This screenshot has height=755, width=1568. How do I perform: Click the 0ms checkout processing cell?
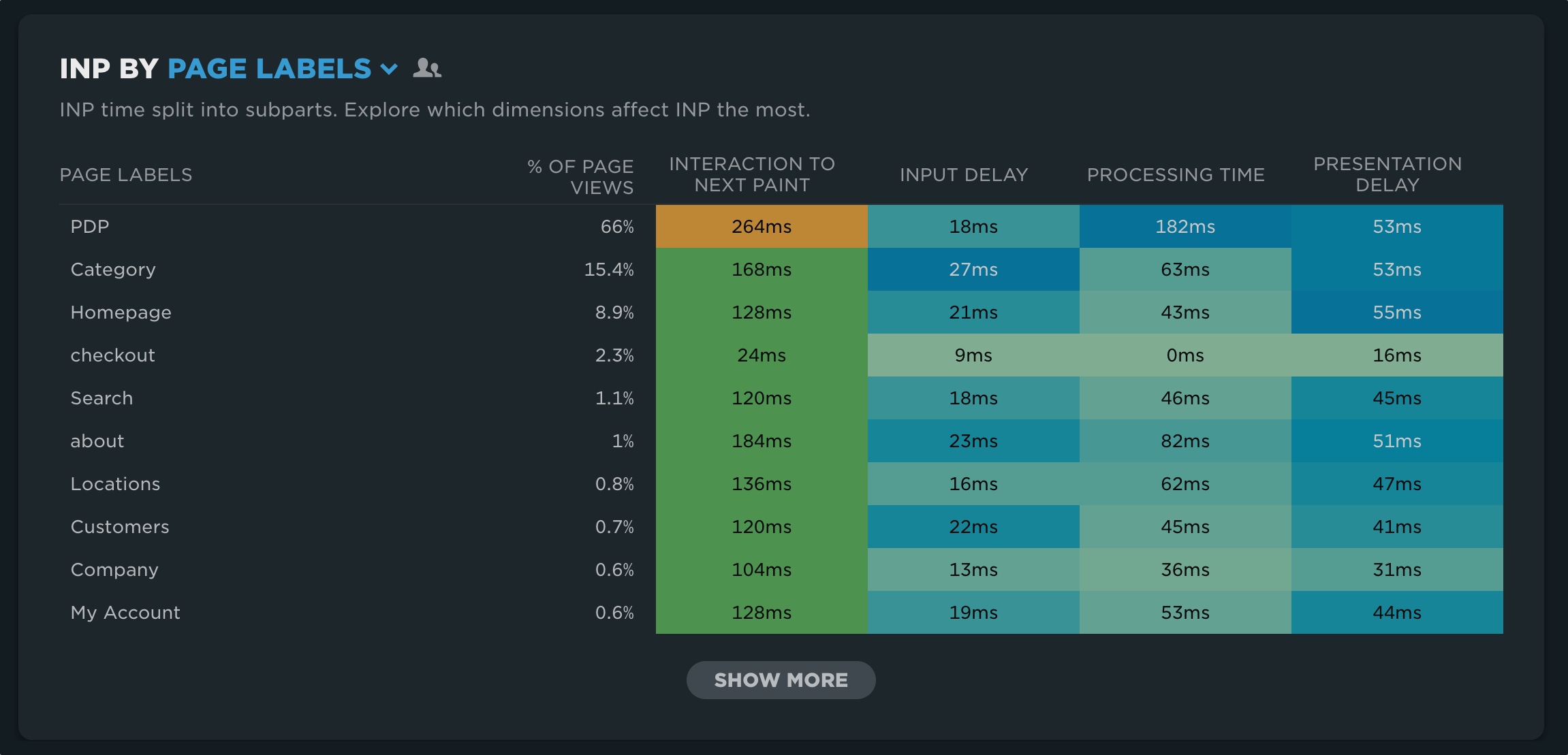1185,355
